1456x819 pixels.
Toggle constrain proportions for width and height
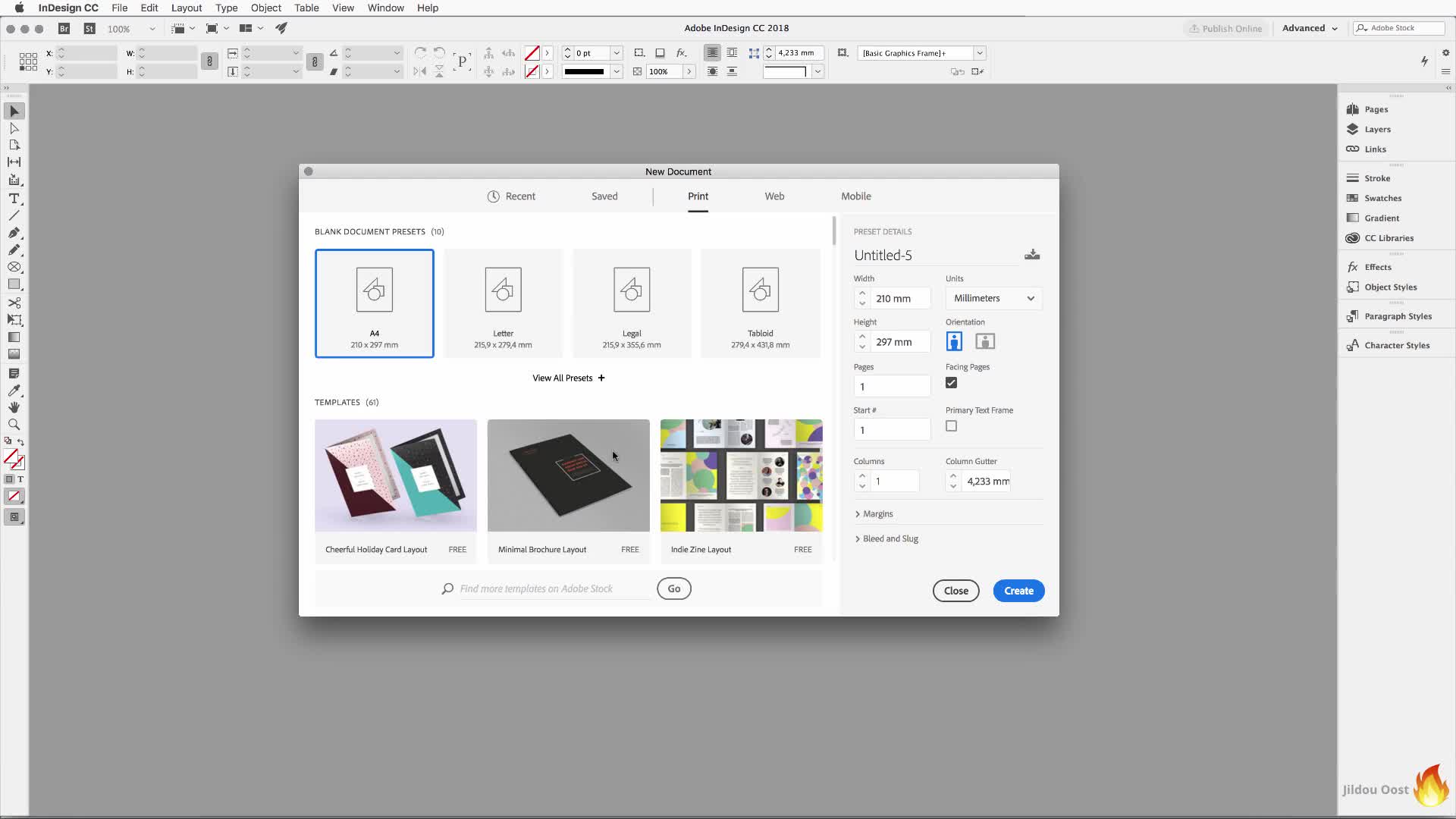tap(210, 61)
